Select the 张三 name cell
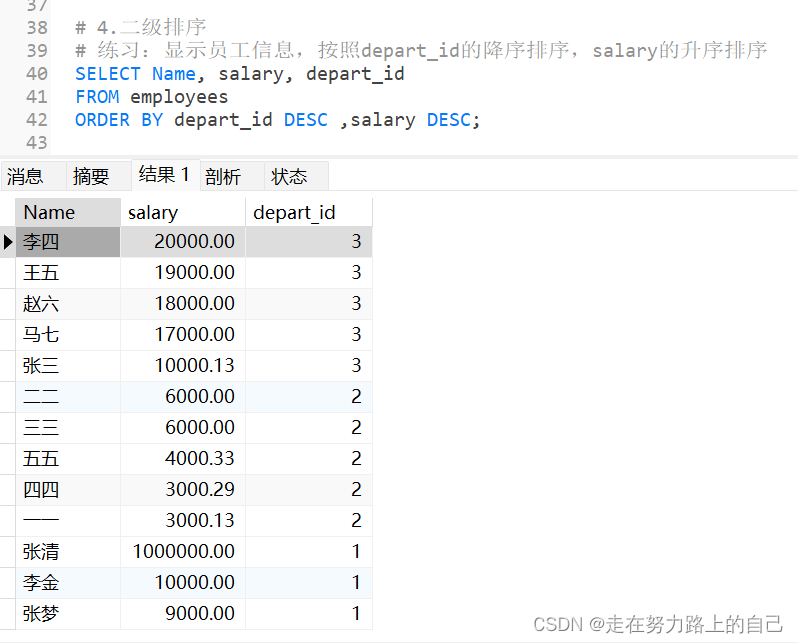The image size is (798, 643). click(68, 366)
